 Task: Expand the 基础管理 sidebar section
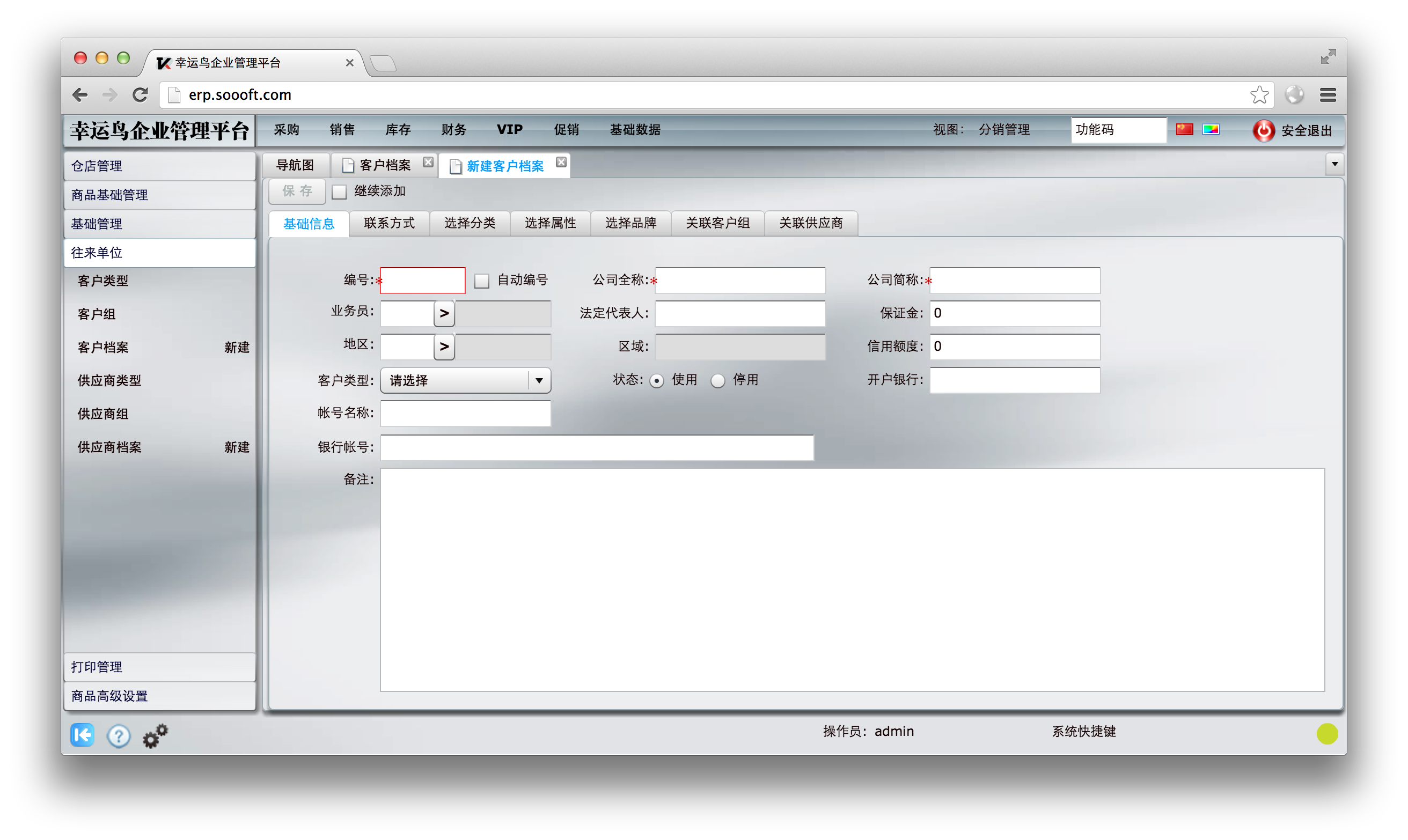(160, 224)
